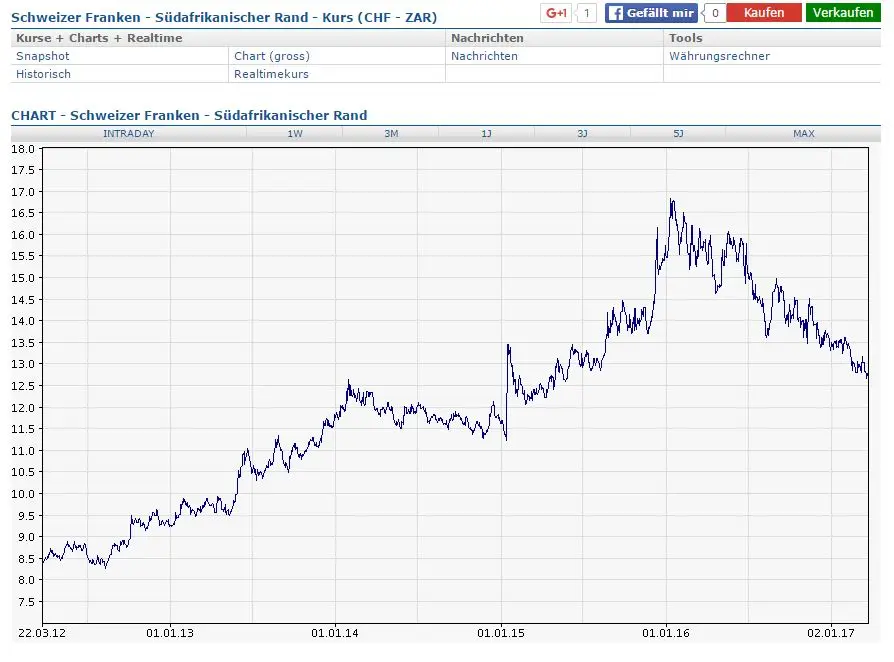This screenshot has height=662, width=894.
Task: Click the page title 'Schweizer Franken - Südafrikanischer Rand - Kurs'
Action: pos(224,17)
